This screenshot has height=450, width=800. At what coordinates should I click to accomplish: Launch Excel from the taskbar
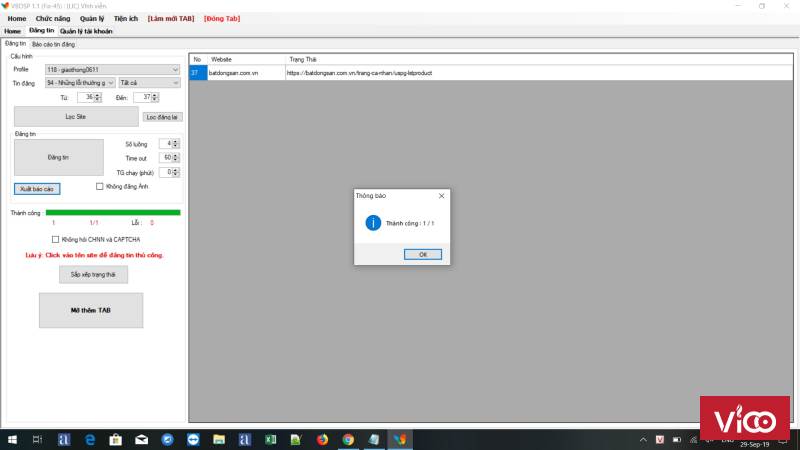click(270, 439)
